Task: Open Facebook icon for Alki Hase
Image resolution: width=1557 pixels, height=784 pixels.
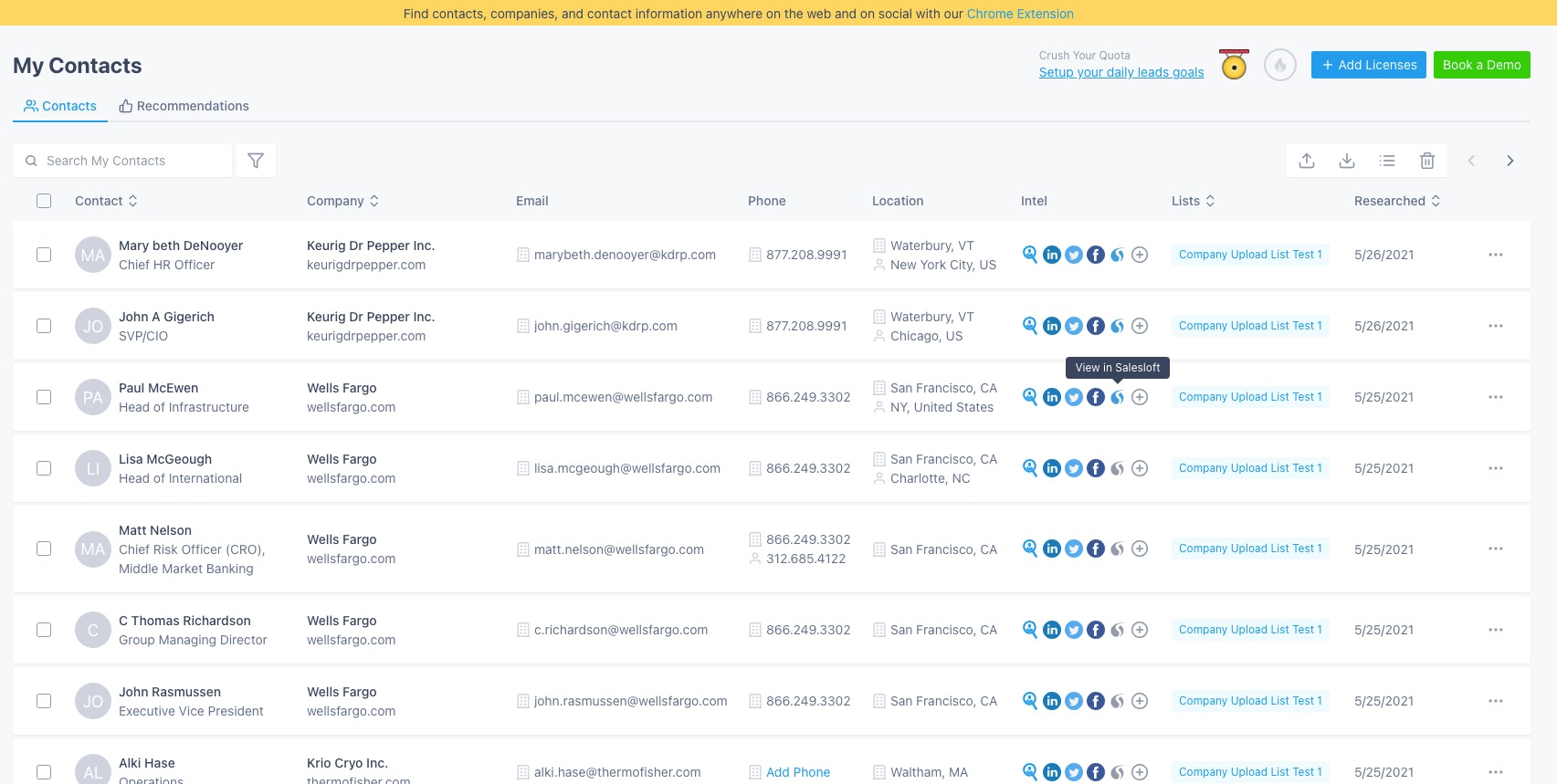Action: pos(1096,772)
